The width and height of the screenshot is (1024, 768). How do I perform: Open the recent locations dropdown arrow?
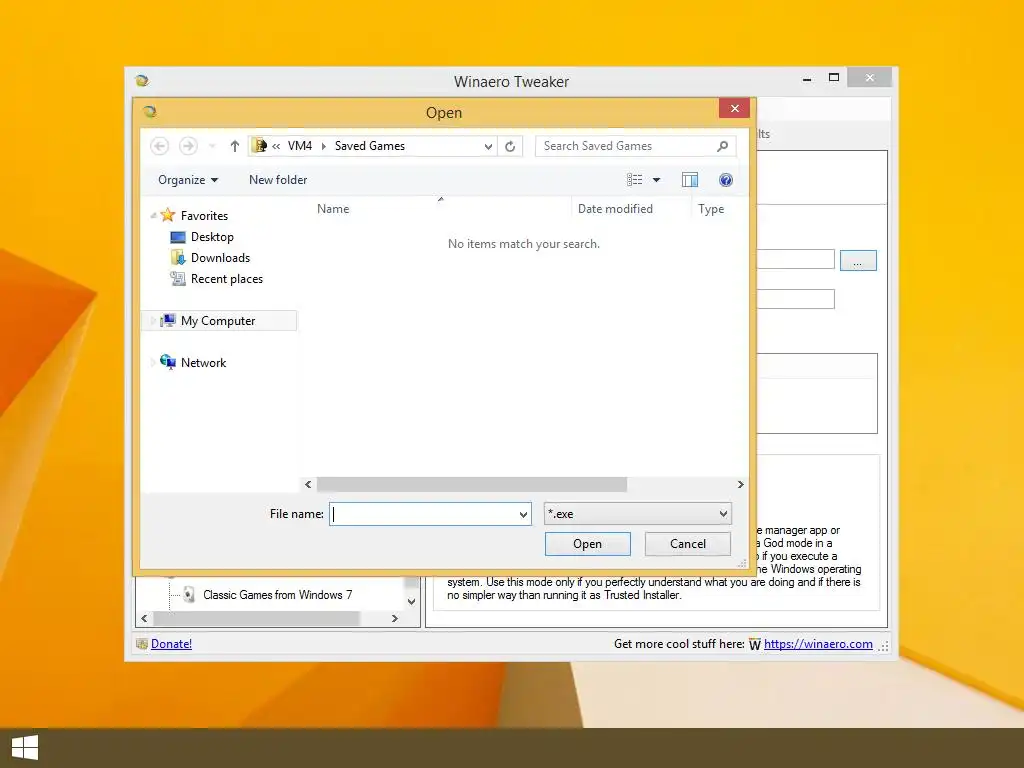[212, 146]
